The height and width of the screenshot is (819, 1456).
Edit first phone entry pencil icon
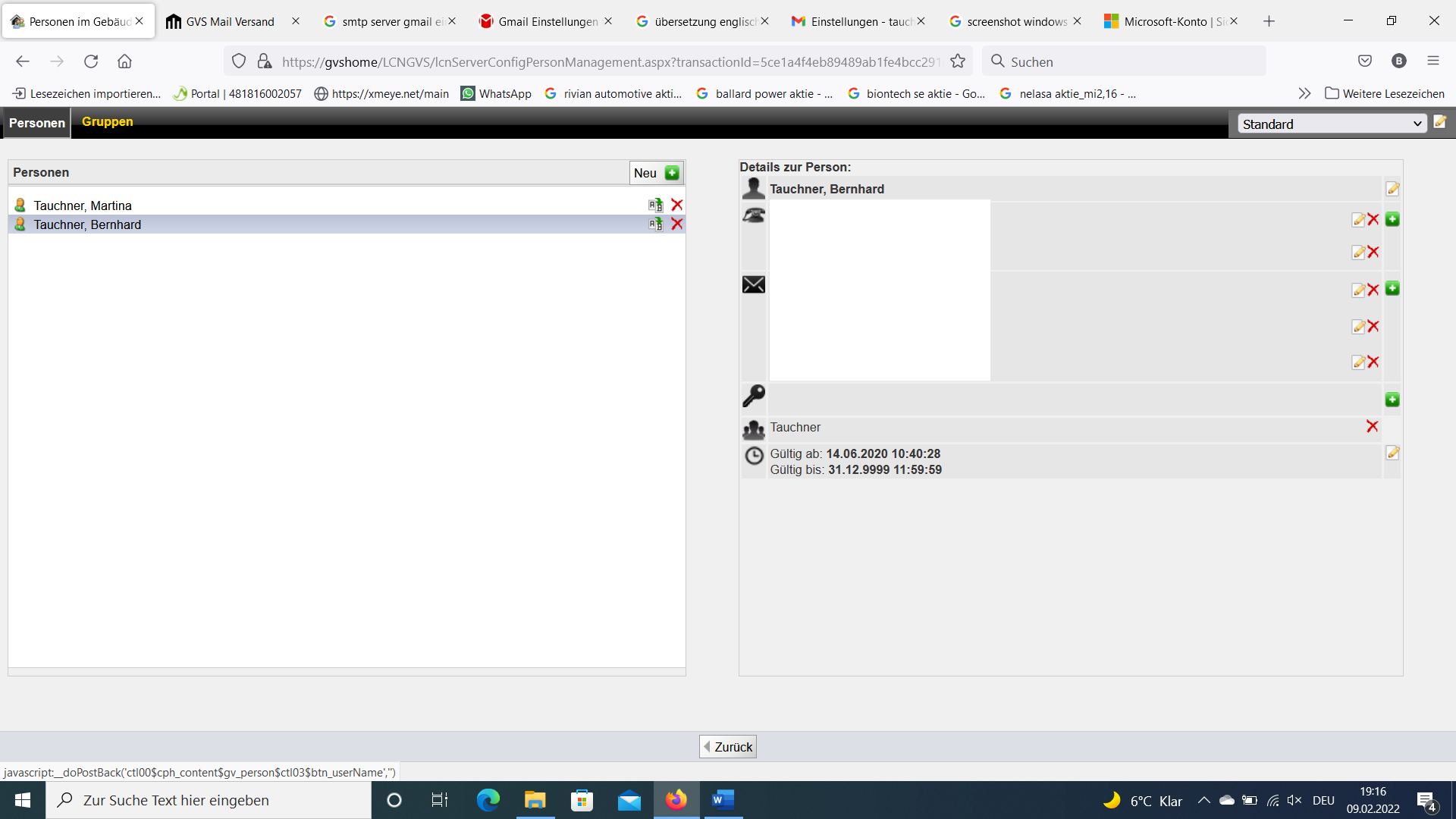(x=1358, y=220)
